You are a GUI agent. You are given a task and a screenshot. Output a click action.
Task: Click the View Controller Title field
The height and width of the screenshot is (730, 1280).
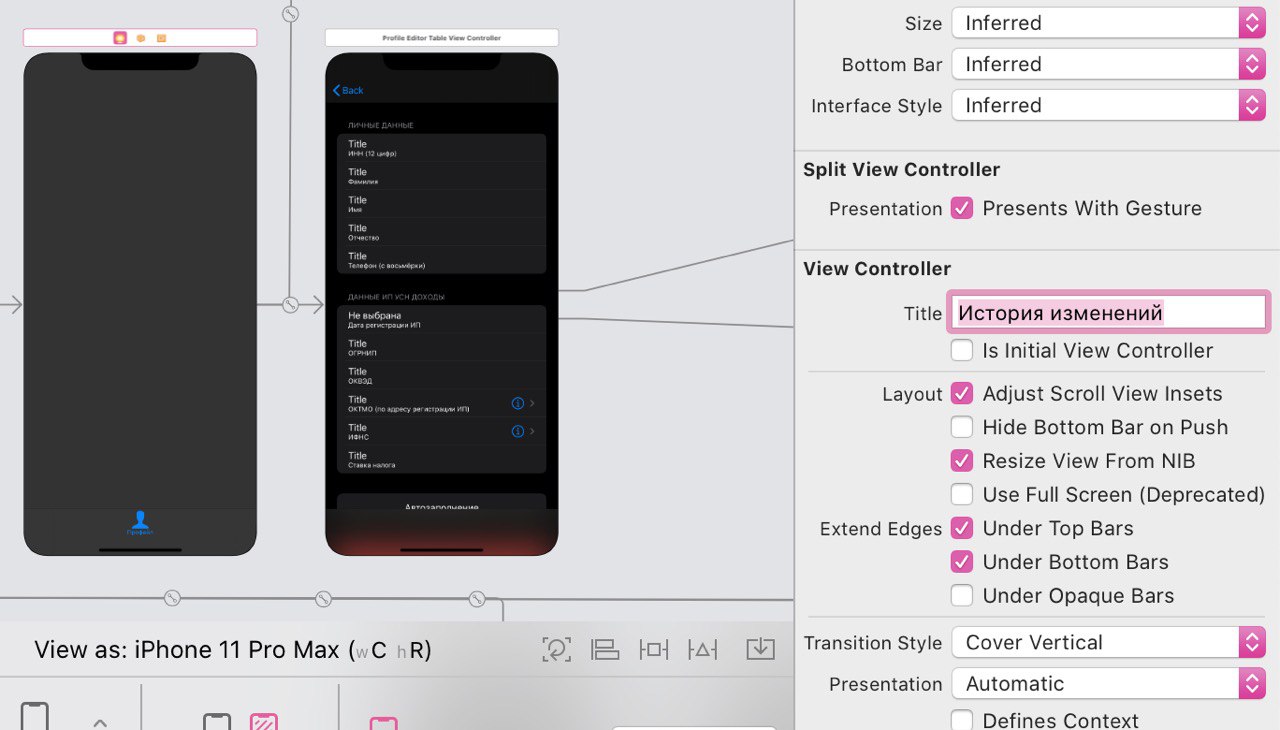[1109, 313]
